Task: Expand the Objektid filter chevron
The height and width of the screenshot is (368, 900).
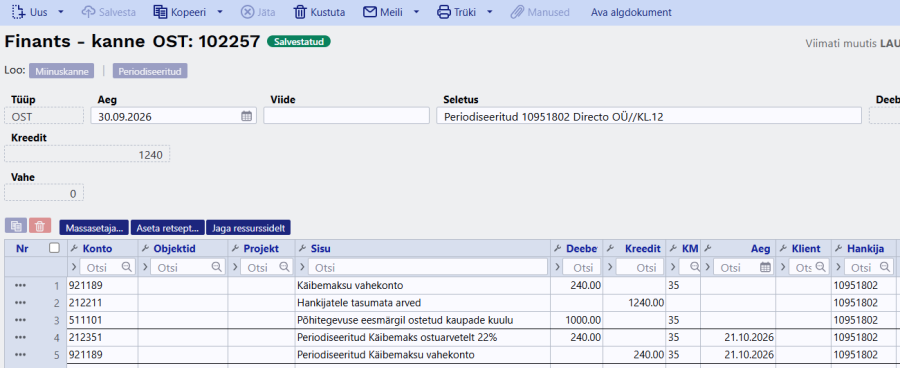Action: (145, 267)
